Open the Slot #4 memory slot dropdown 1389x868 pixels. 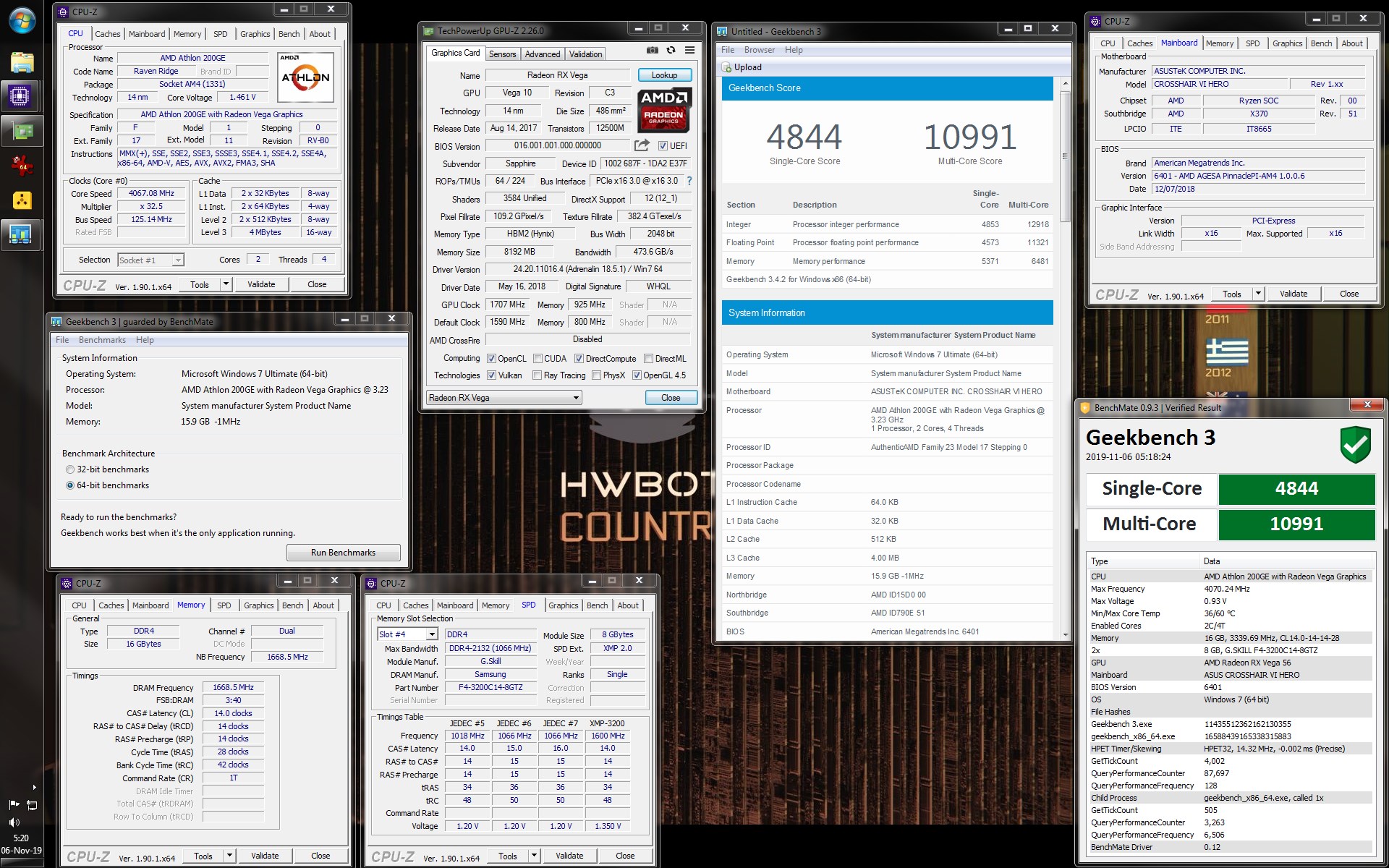(x=408, y=634)
